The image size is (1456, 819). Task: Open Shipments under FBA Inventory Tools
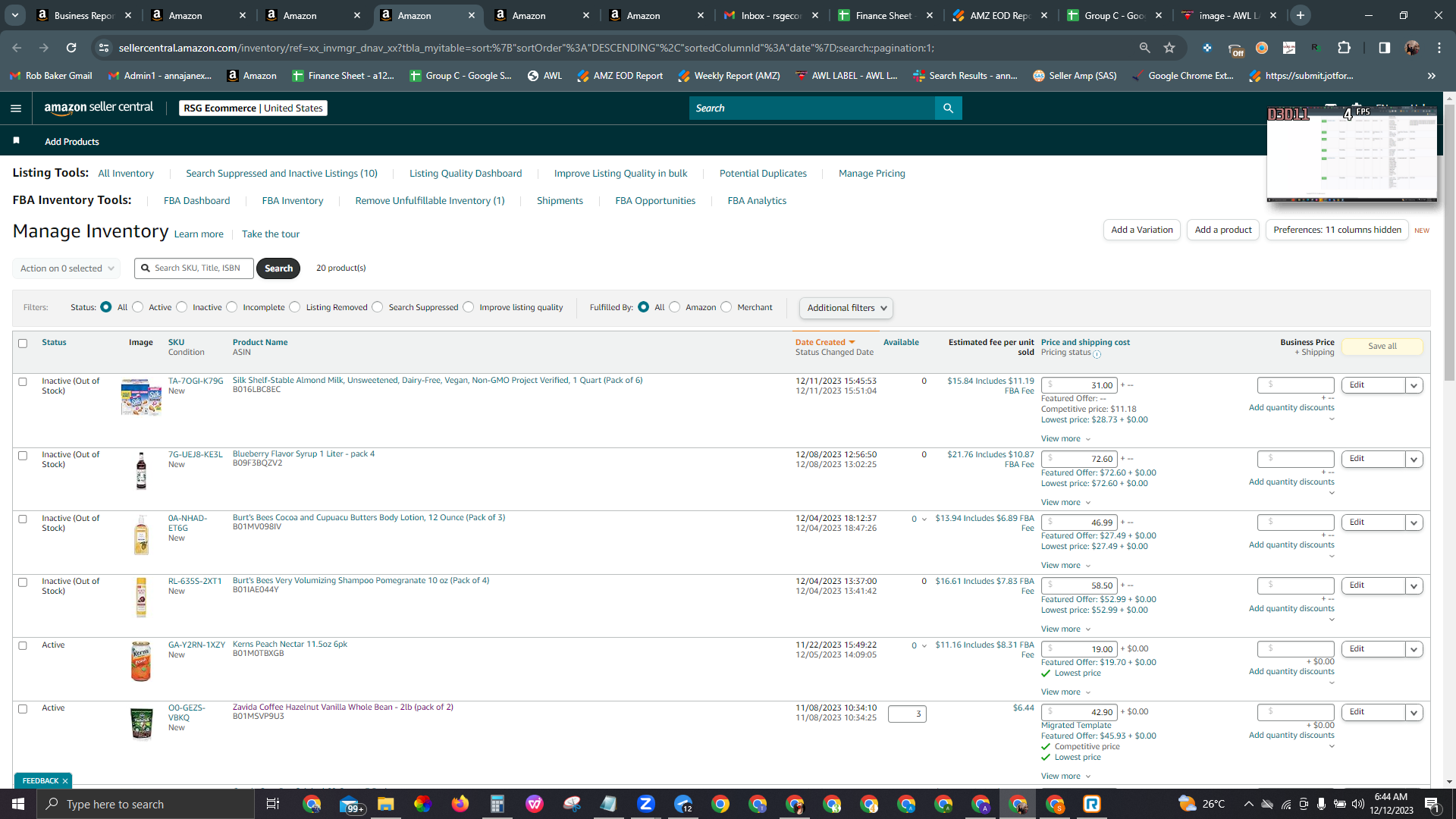(560, 201)
